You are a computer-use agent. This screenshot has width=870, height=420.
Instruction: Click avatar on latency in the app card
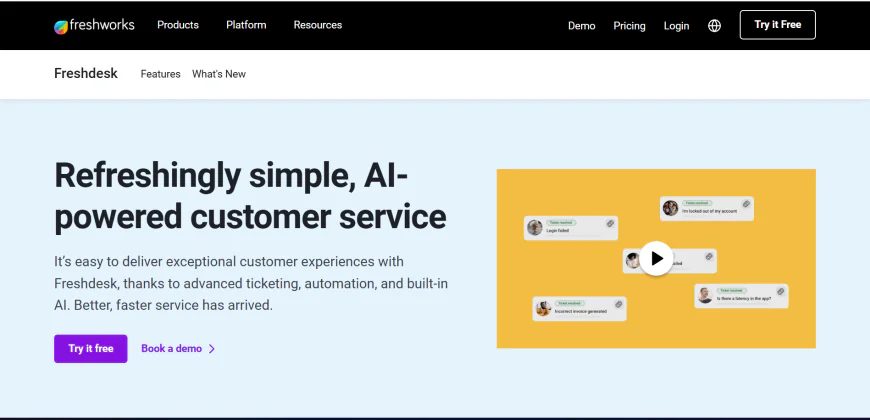(705, 295)
